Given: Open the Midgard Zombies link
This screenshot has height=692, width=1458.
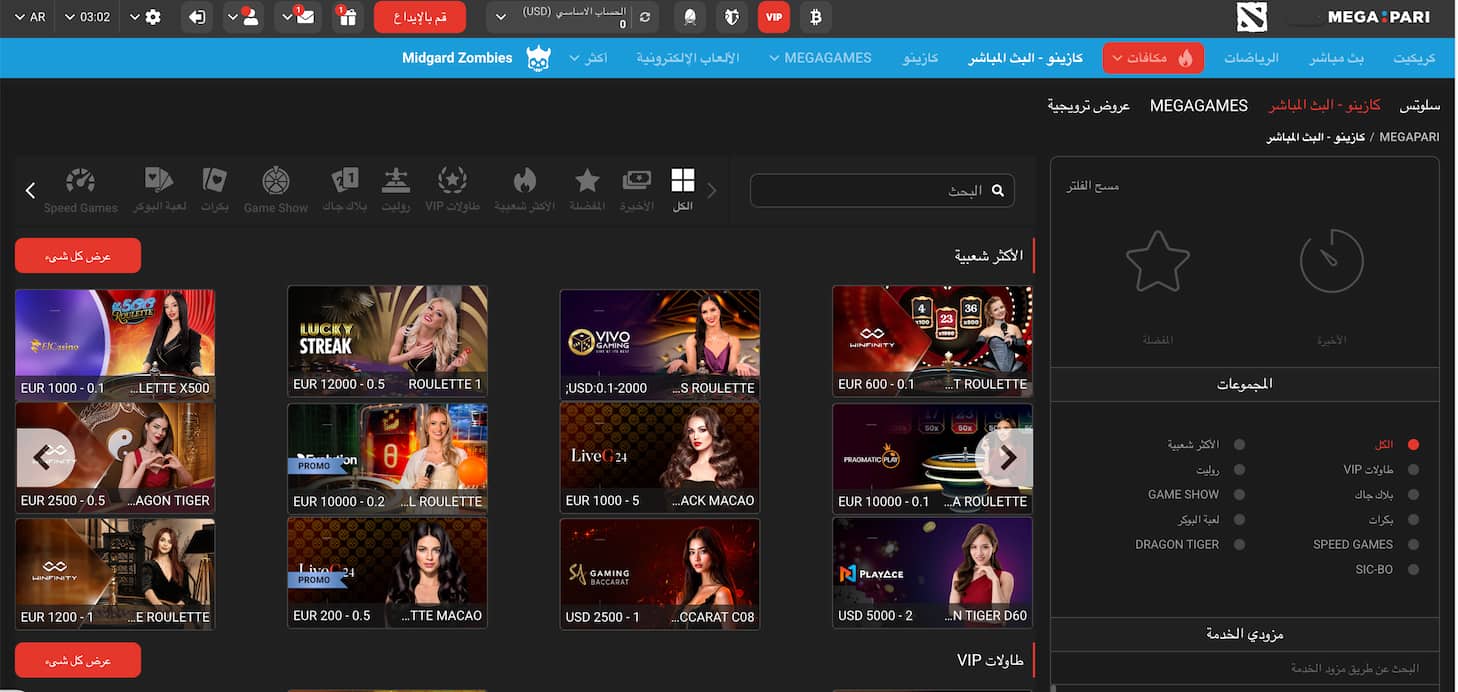Looking at the screenshot, I should tap(457, 58).
